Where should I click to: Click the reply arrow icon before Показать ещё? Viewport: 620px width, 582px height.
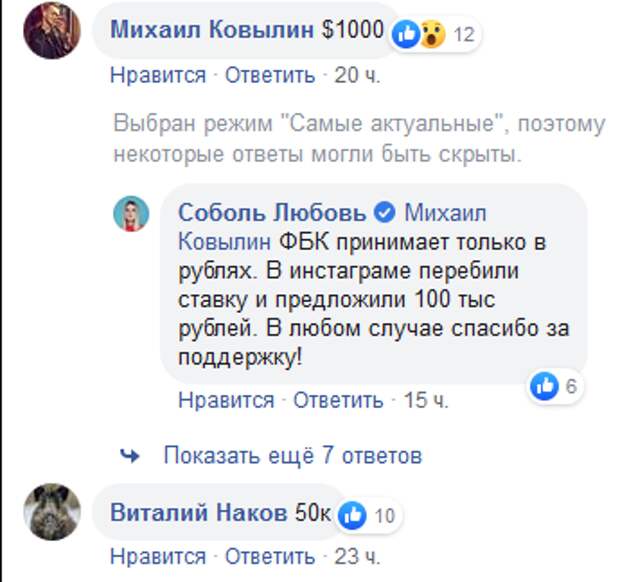click(129, 456)
